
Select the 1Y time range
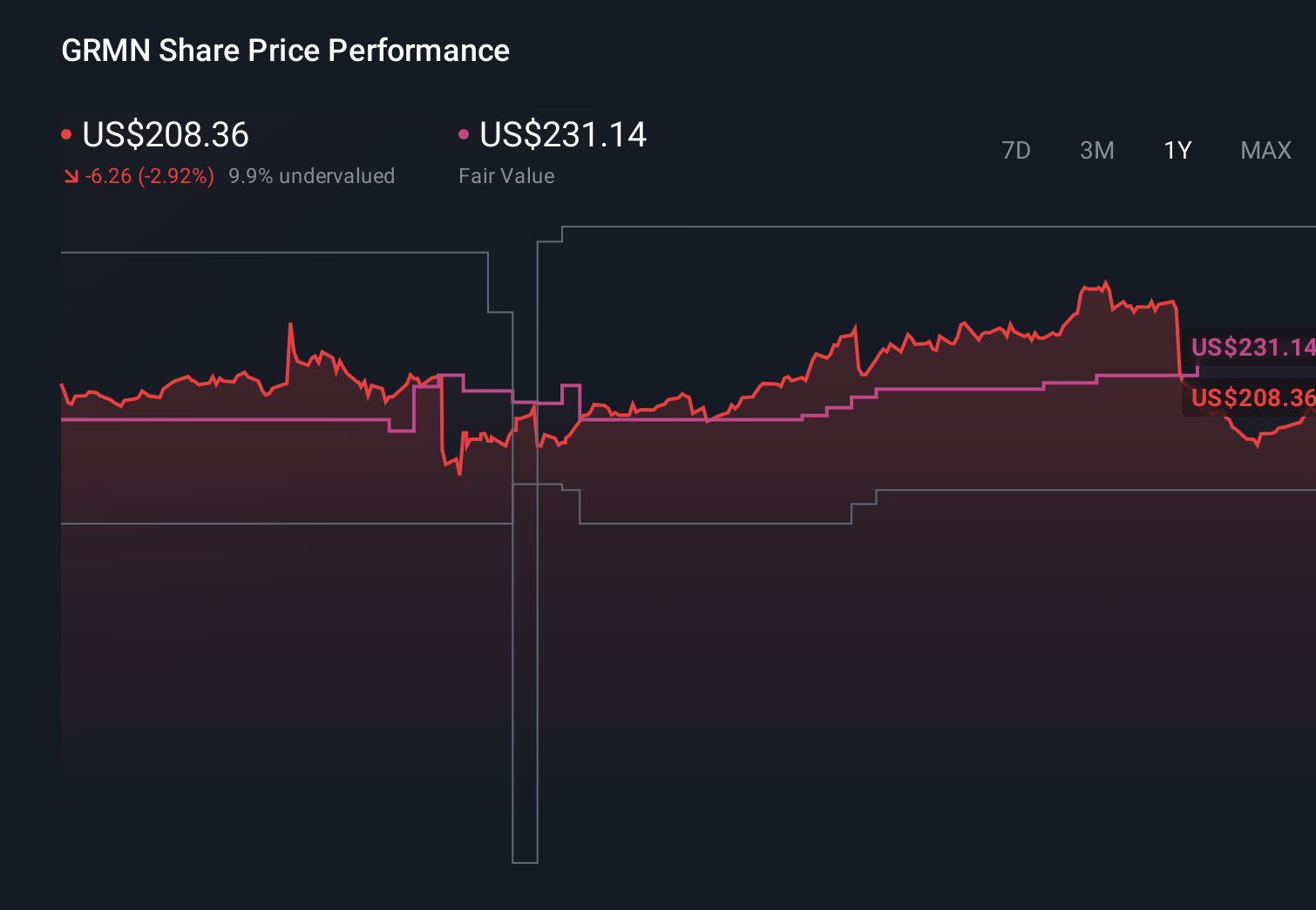click(1177, 150)
